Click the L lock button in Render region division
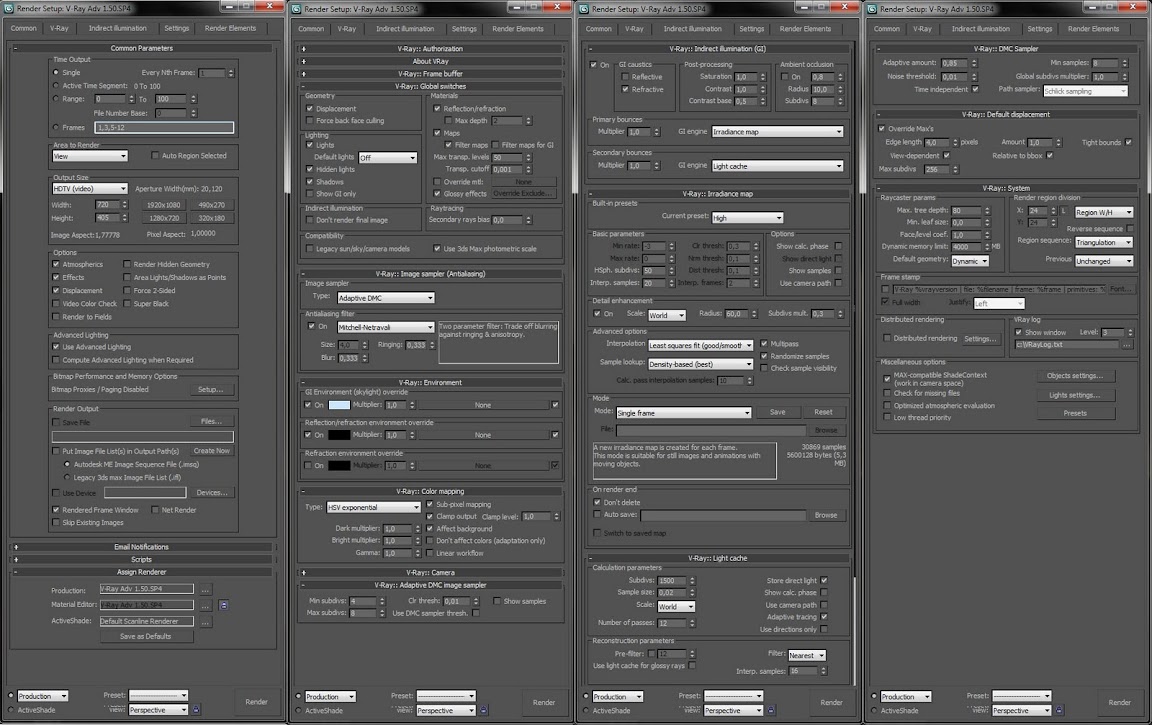 [x=1063, y=212]
